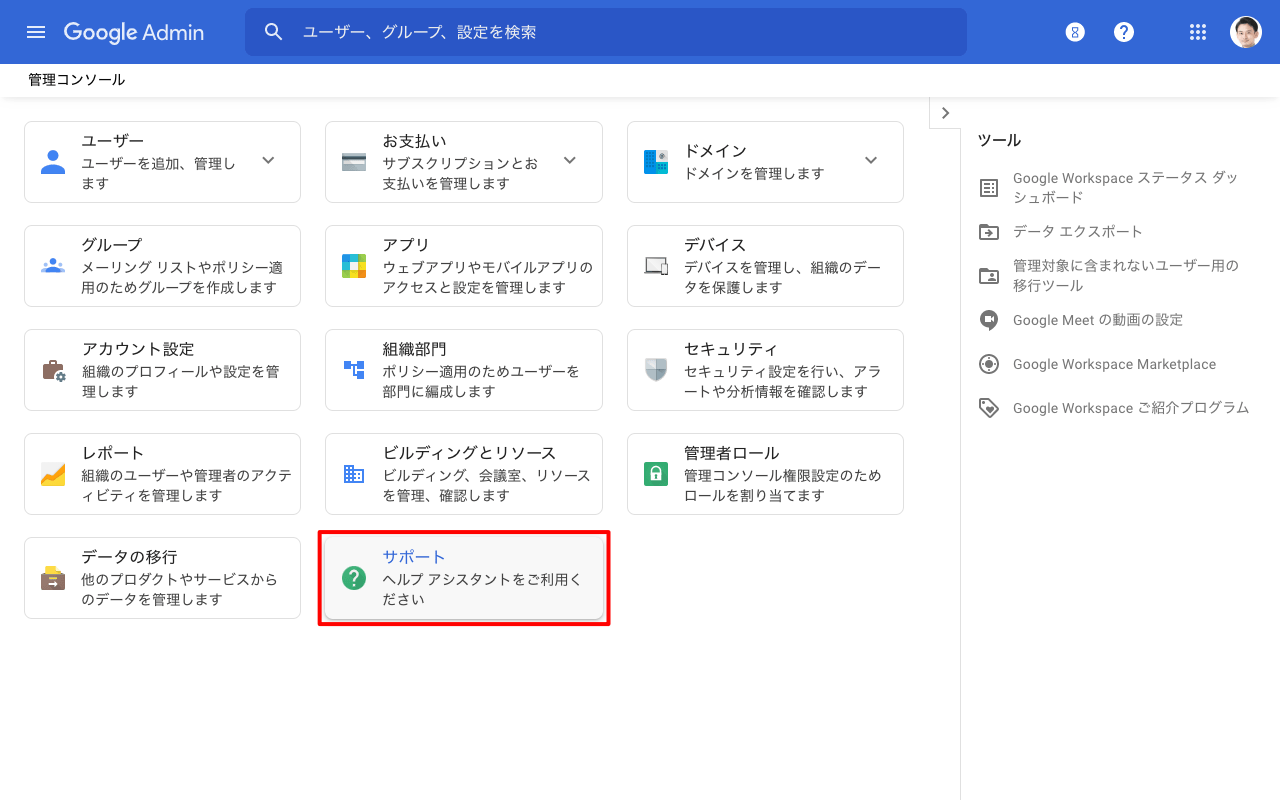Viewport: 1280px width, 800px height.
Task: Open 管理対象に含まれないユーザー用の移行ツール link
Action: pyautogui.click(x=1126, y=276)
